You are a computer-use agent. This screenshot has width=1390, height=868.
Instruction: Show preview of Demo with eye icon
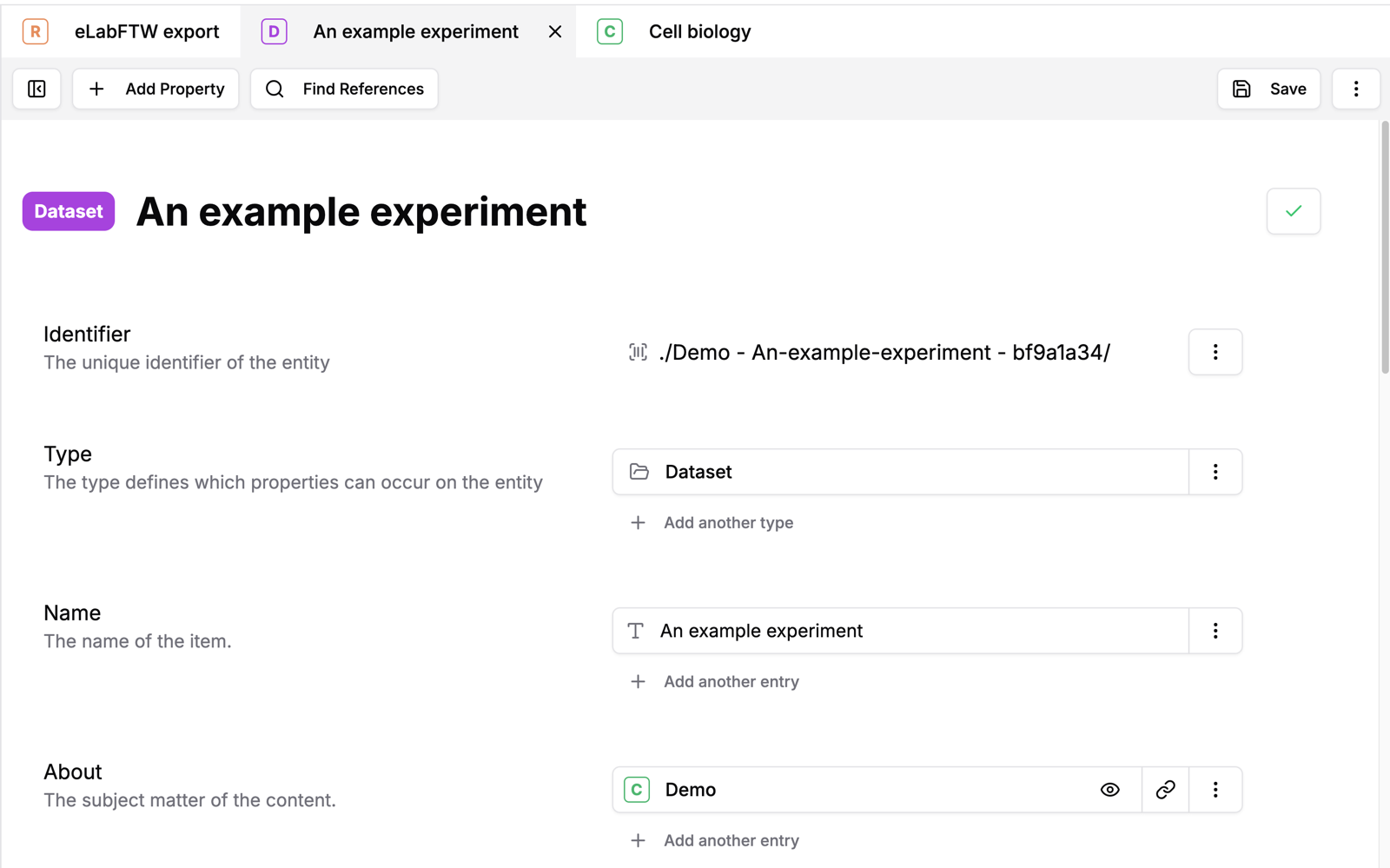[x=1109, y=790]
